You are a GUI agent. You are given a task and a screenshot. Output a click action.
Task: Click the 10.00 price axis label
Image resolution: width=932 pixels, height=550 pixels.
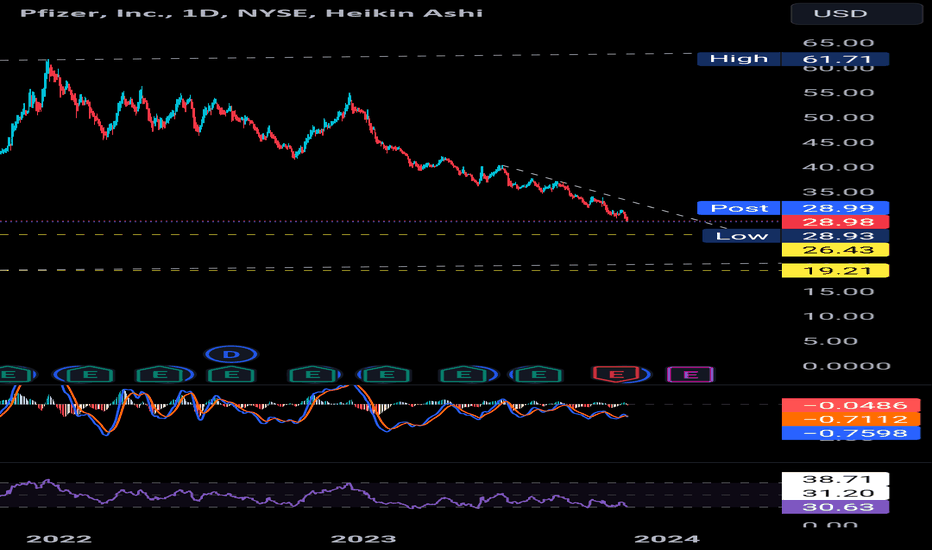[838, 316]
